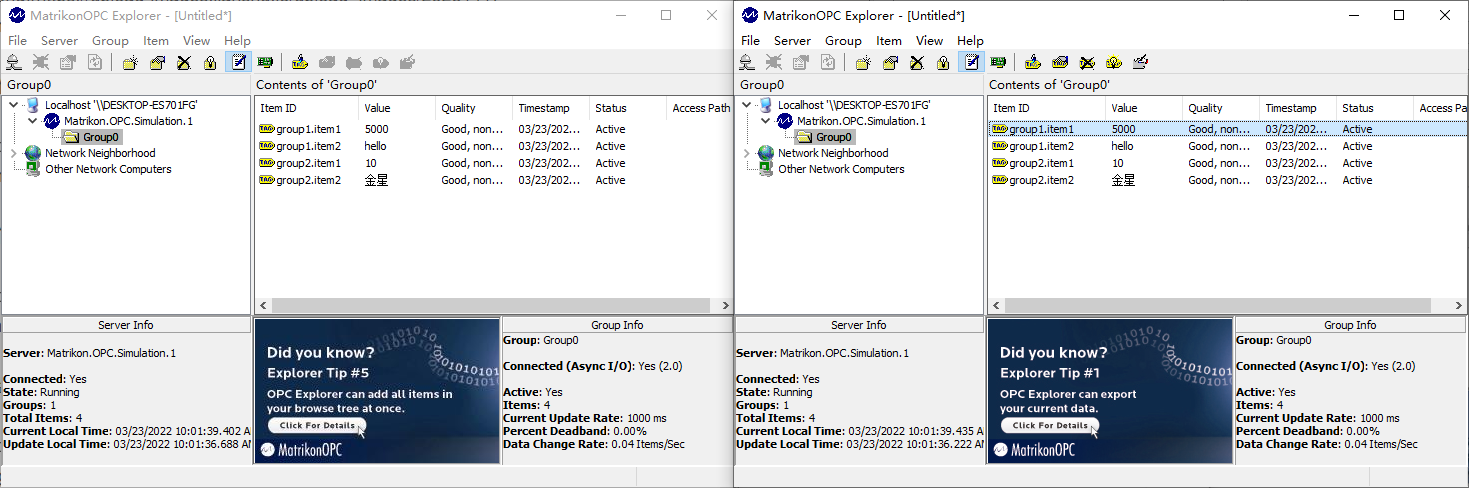Click the Write Values pencil icon in right window
1469x488 pixels.
(x=1141, y=62)
